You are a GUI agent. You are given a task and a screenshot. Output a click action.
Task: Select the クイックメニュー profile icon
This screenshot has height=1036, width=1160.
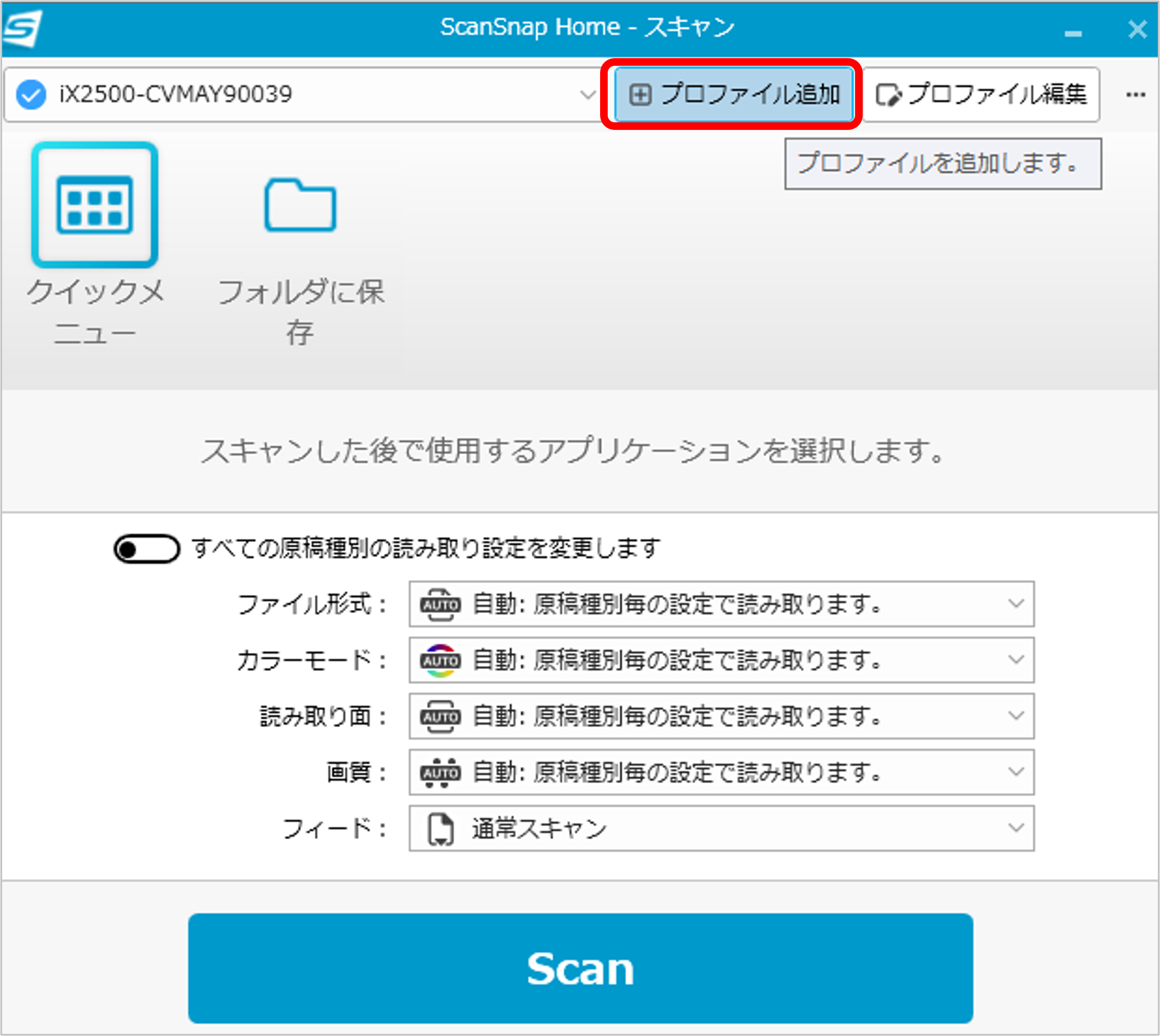point(95,205)
